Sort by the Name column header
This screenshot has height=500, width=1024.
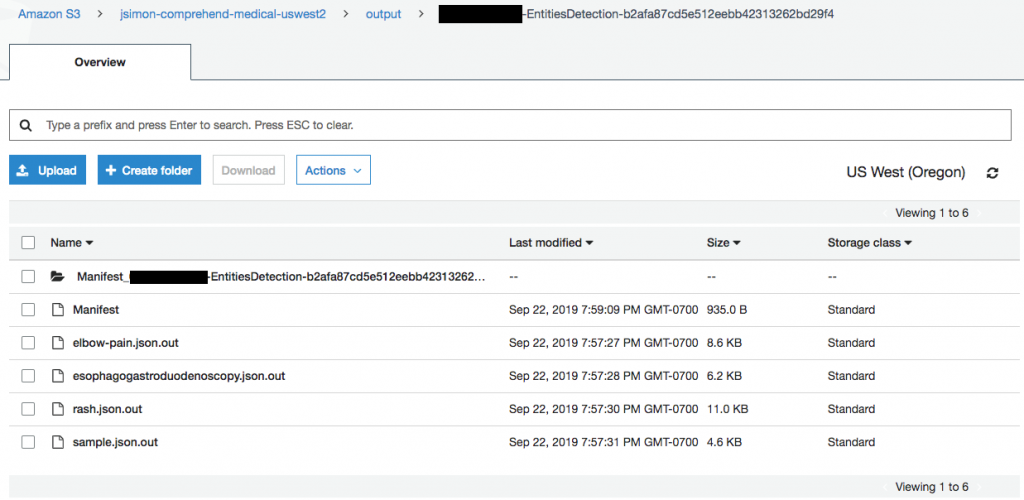[x=72, y=243]
